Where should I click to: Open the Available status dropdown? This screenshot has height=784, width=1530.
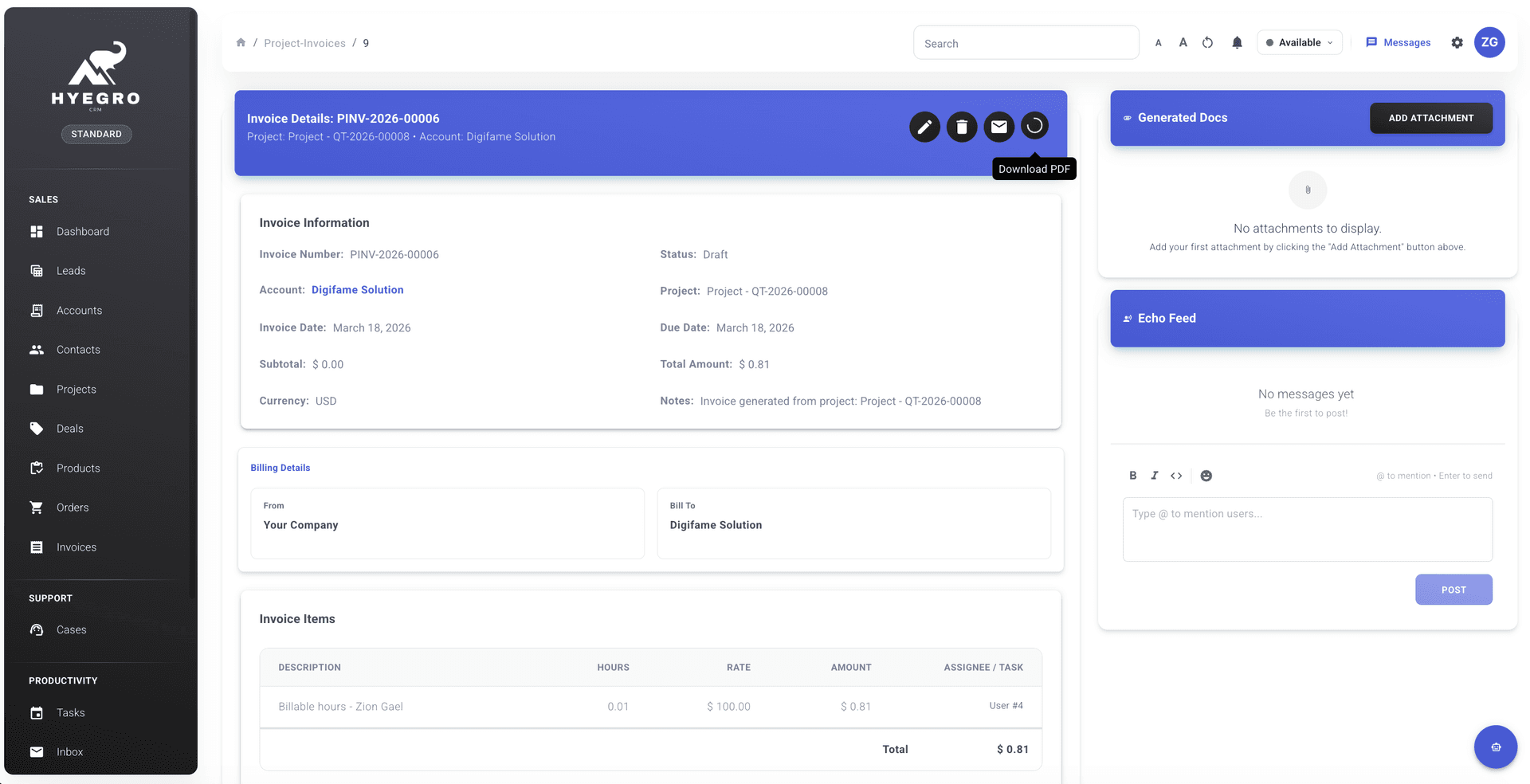1299,42
